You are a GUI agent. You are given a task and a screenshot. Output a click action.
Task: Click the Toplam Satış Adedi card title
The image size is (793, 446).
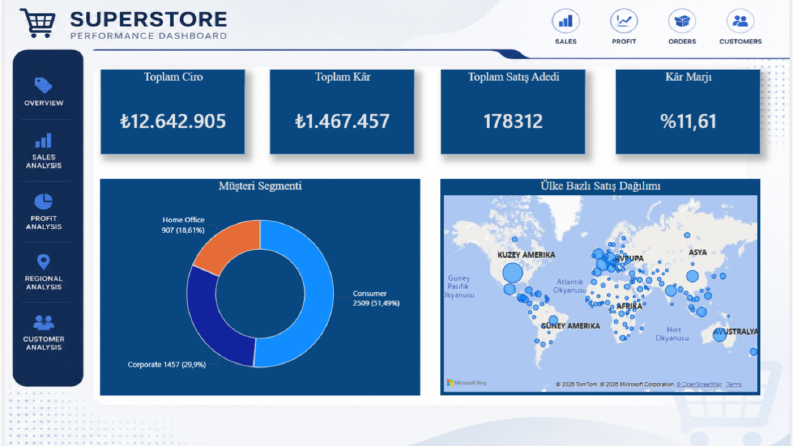click(x=513, y=77)
